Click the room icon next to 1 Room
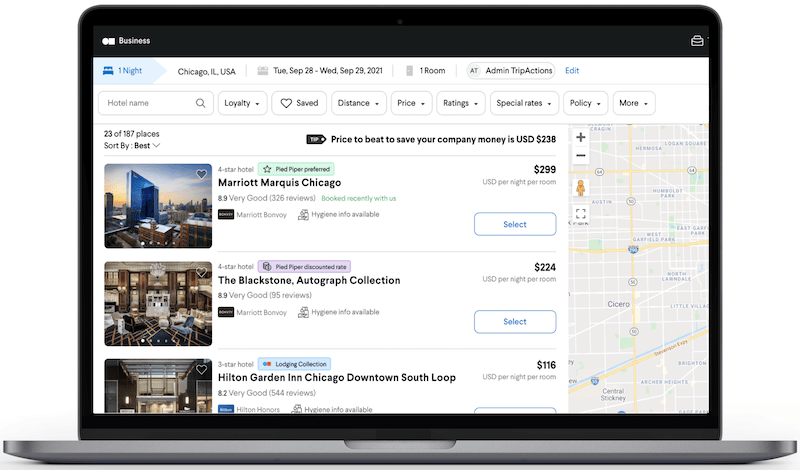This screenshot has width=800, height=470. [409, 71]
